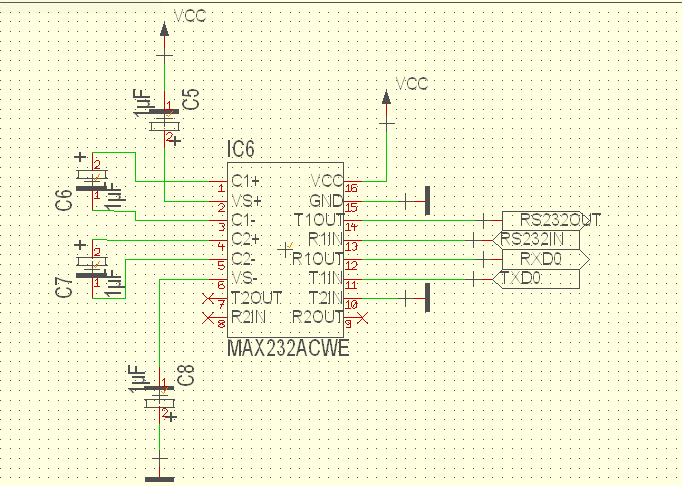Click the T1OUT pin label on IC6
Image resolution: width=682 pixels, height=486 pixels.
coord(319,220)
